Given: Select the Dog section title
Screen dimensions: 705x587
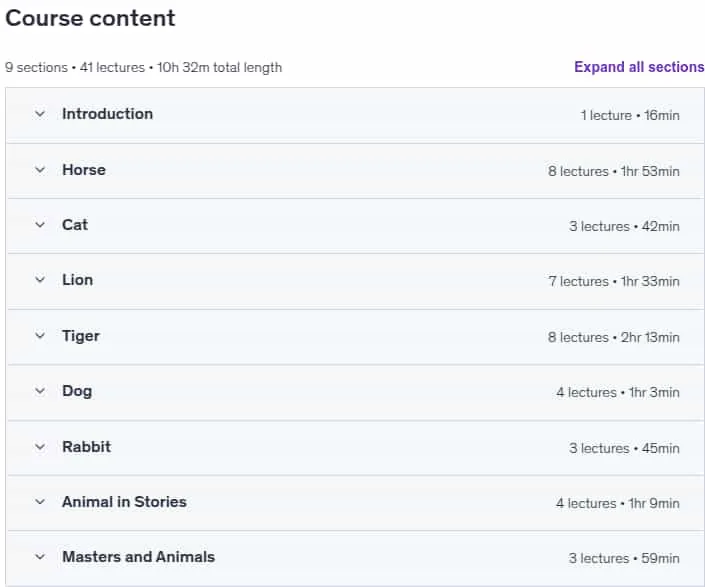Looking at the screenshot, I should (77, 391).
